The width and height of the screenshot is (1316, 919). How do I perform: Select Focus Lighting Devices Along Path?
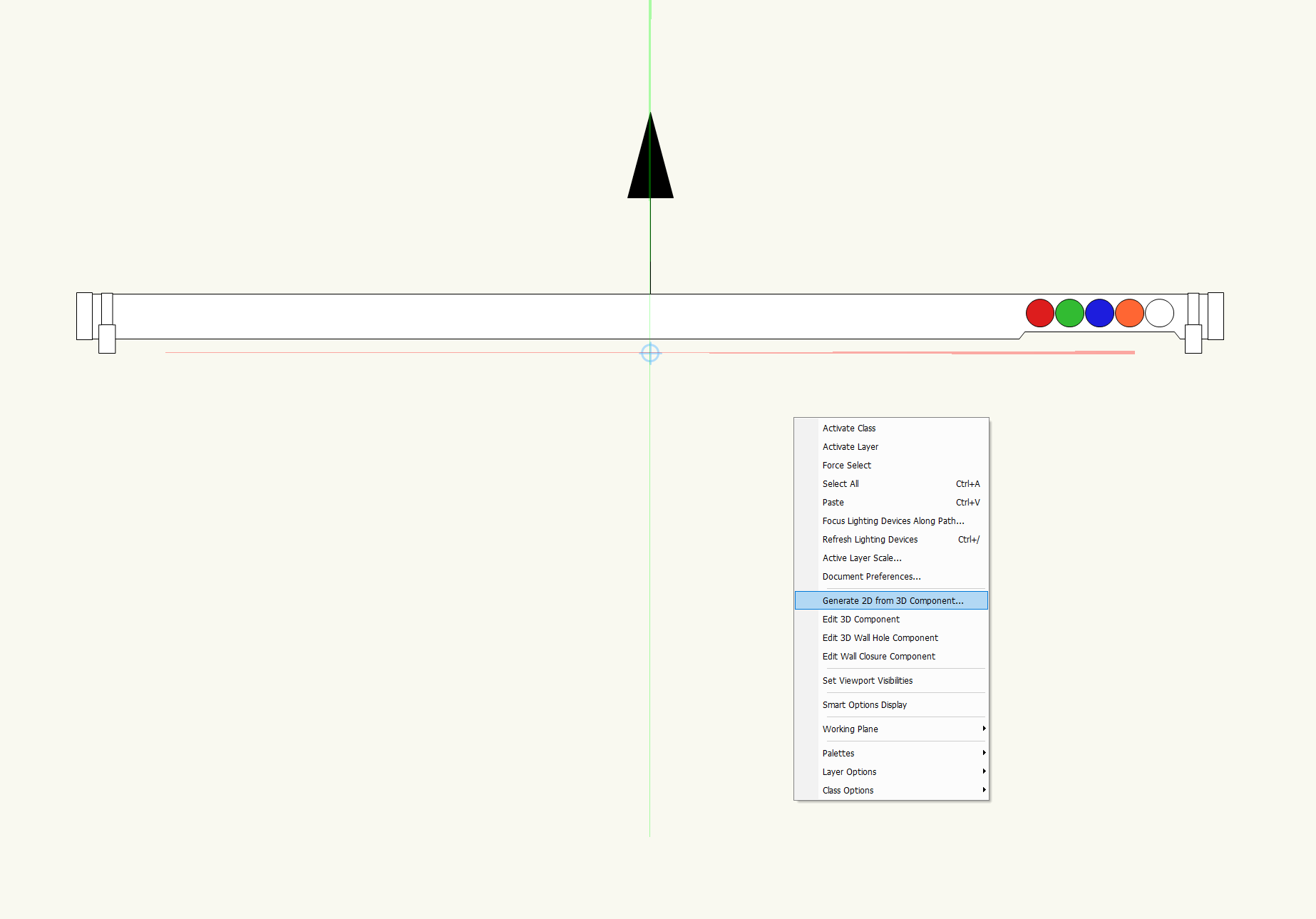pyautogui.click(x=893, y=521)
